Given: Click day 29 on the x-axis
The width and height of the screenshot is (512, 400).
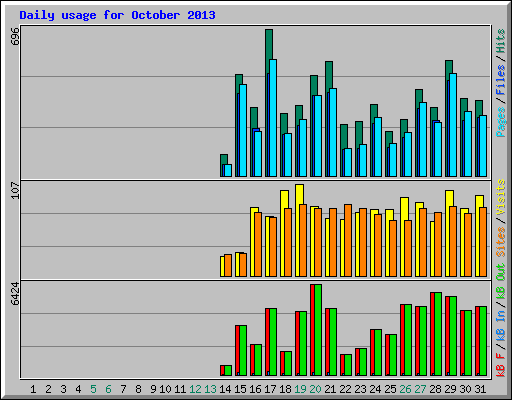Looking at the screenshot, I should coord(450,389).
